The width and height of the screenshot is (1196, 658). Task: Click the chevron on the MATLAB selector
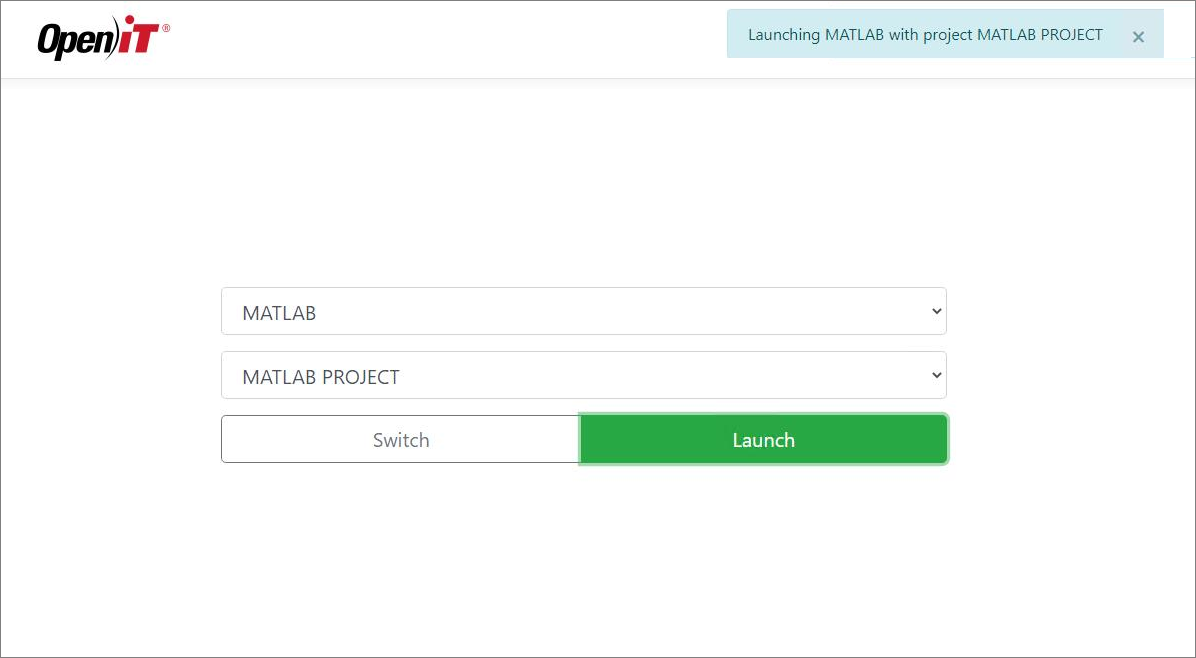pos(935,311)
